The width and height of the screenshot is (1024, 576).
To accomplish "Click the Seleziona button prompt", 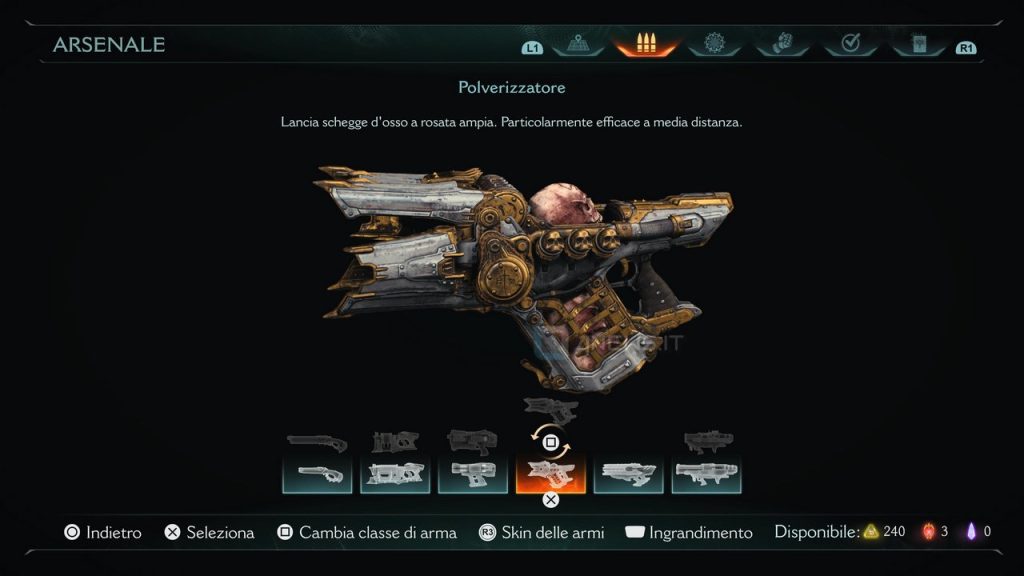I will pyautogui.click(x=209, y=532).
